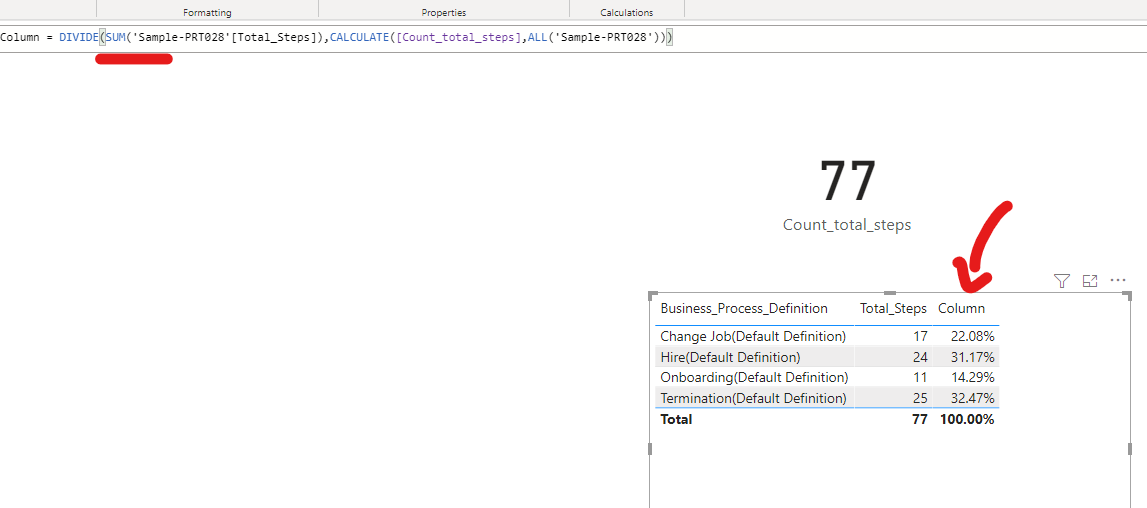1147x508 pixels.
Task: Click the Calculations ribbon group label
Action: click(x=627, y=12)
